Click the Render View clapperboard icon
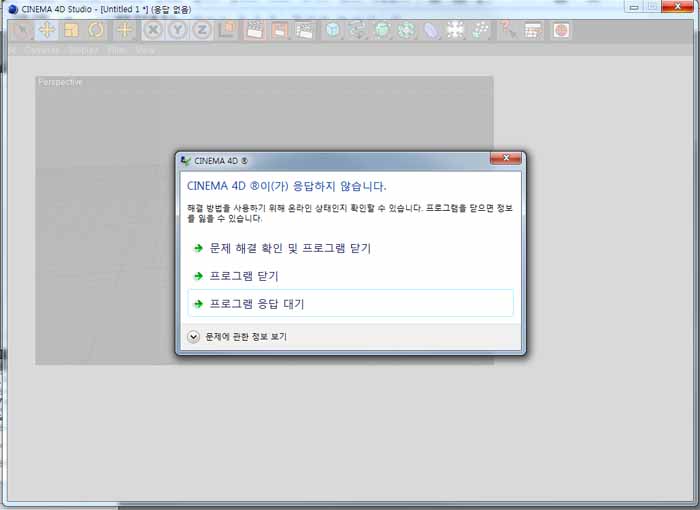700x510 pixels. pyautogui.click(x=254, y=30)
